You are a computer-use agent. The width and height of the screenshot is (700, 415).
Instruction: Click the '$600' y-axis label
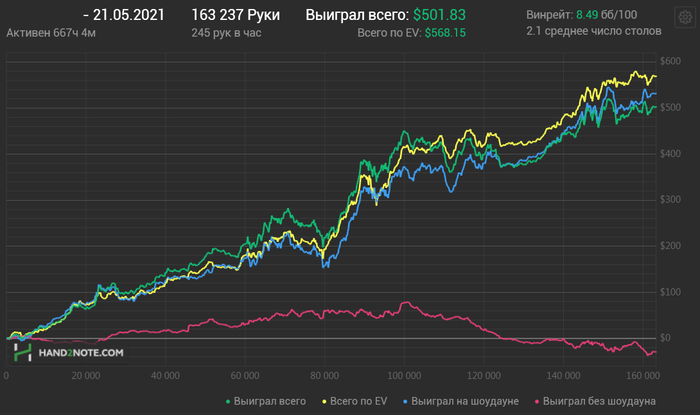(671, 61)
